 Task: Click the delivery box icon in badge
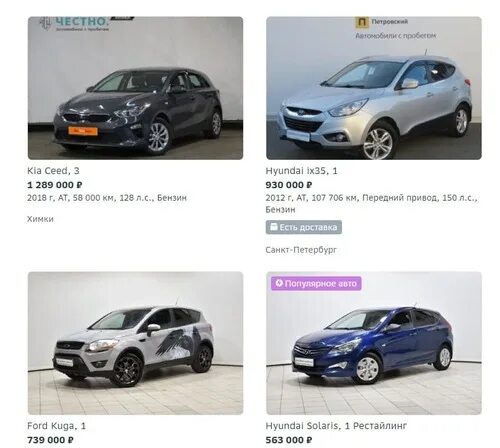click(x=274, y=227)
